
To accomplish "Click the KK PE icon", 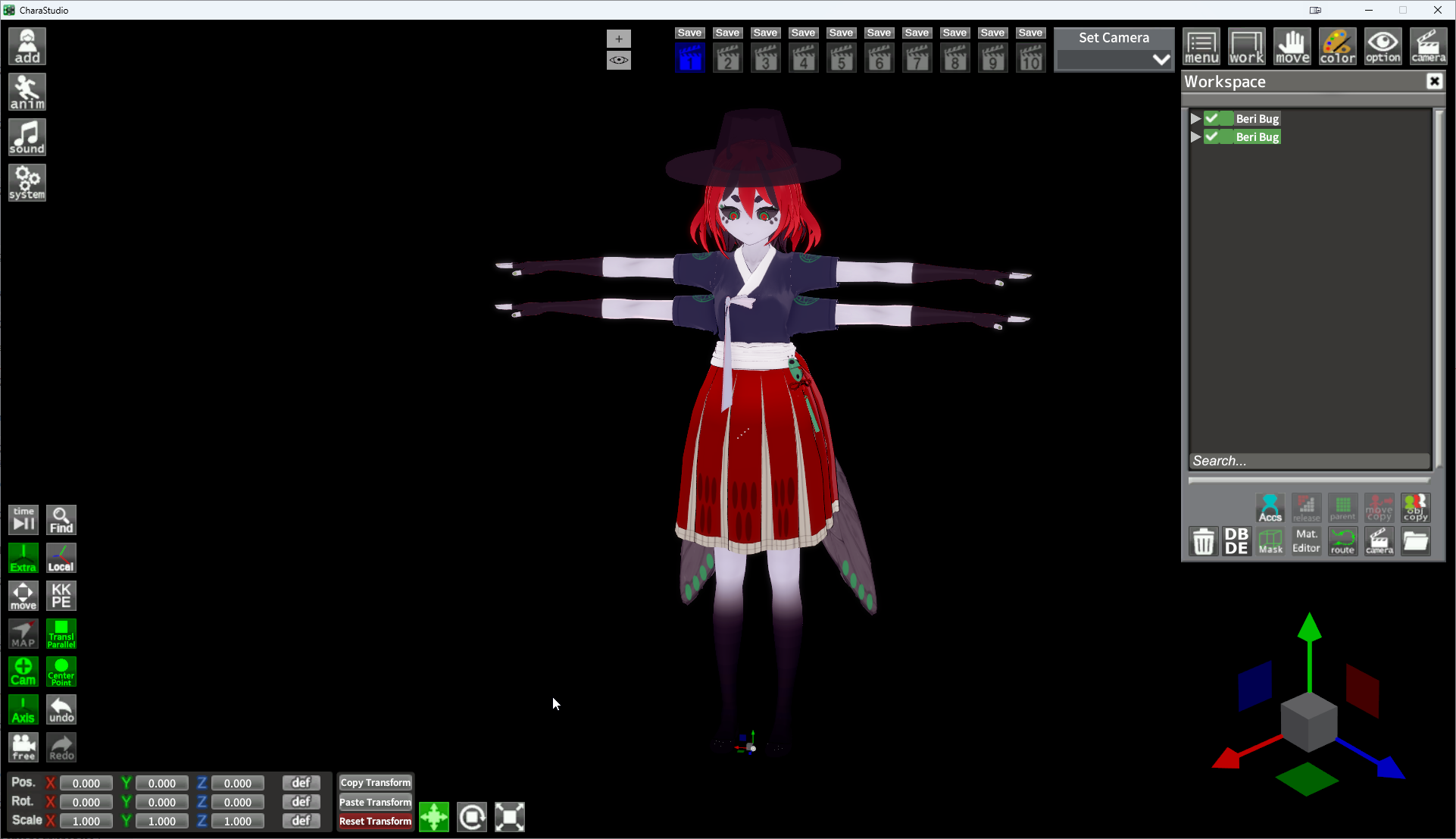I will [61, 596].
